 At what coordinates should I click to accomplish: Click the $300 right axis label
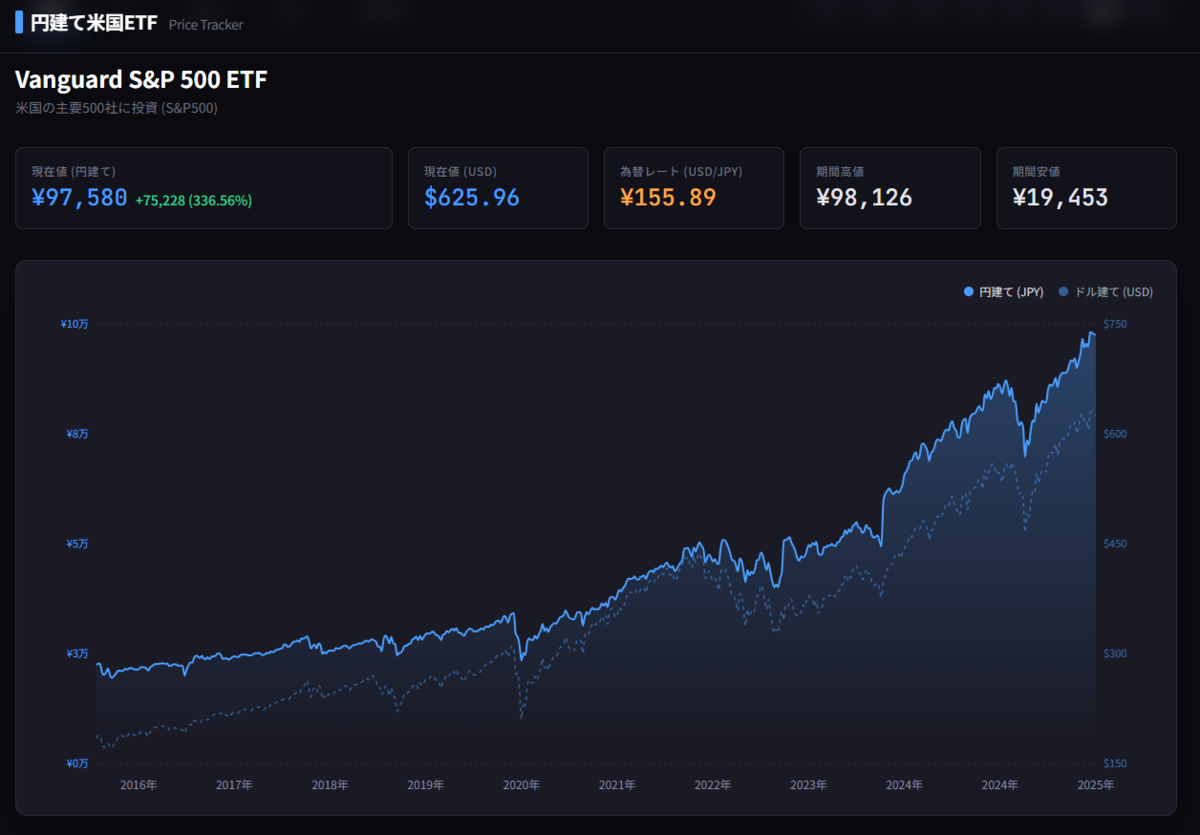[x=1115, y=653]
